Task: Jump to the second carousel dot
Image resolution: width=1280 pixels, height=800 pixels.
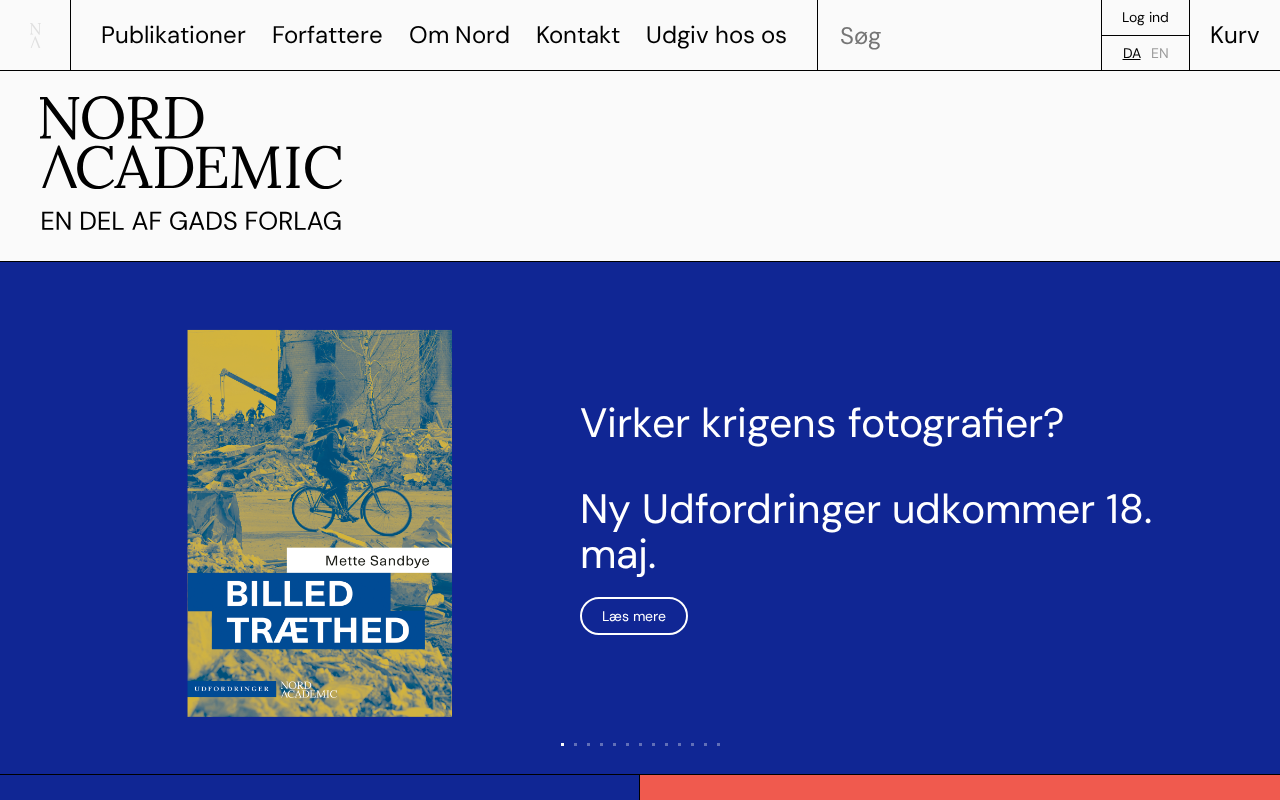Action: (575, 744)
